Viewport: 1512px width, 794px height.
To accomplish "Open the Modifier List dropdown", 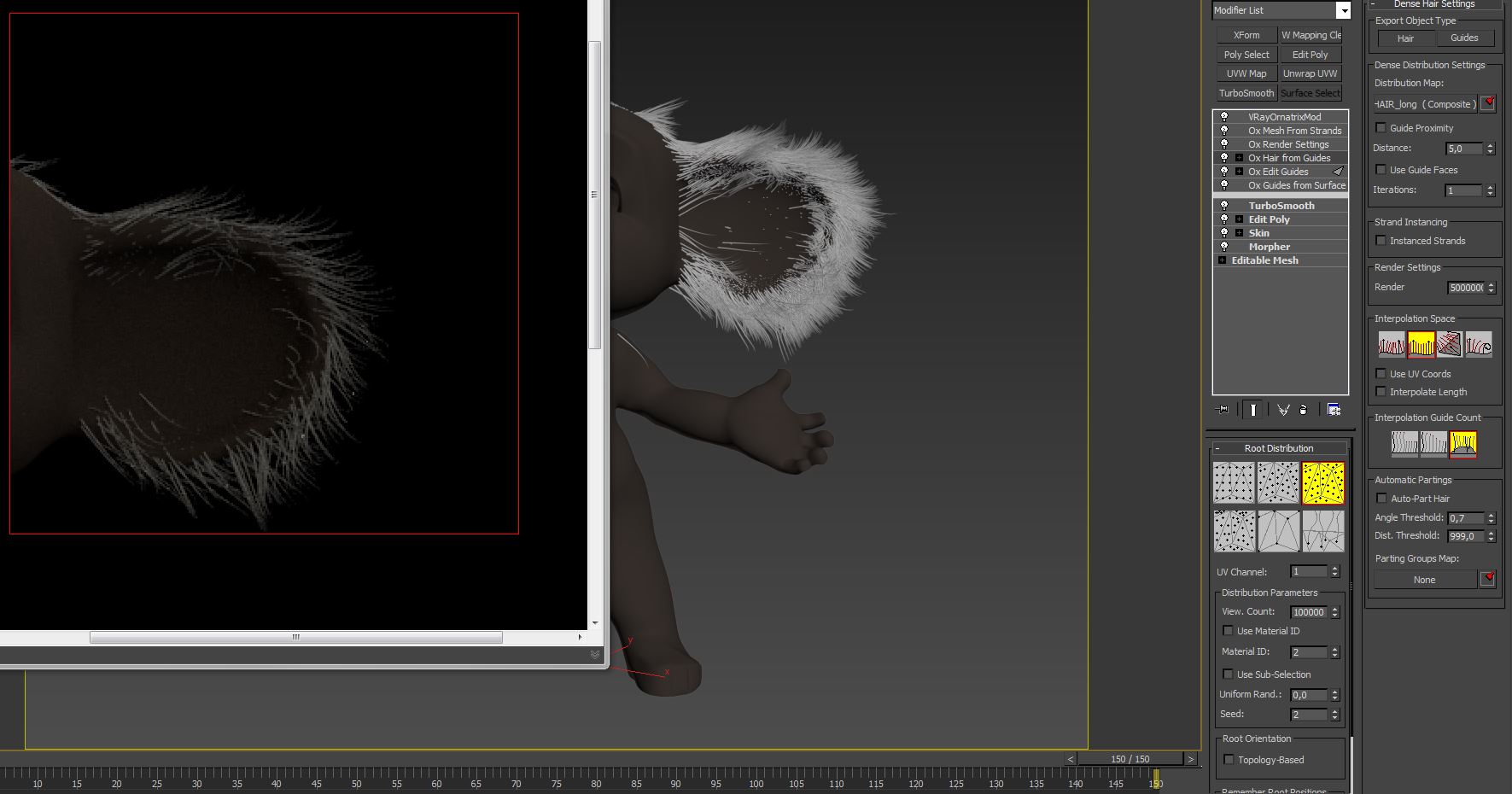I will pos(1343,10).
